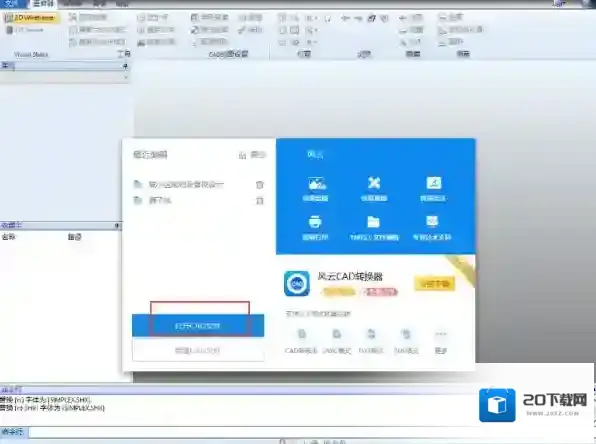This screenshot has width=596, height=444.
Task: Click the white button below blue button
Action: pos(198,350)
